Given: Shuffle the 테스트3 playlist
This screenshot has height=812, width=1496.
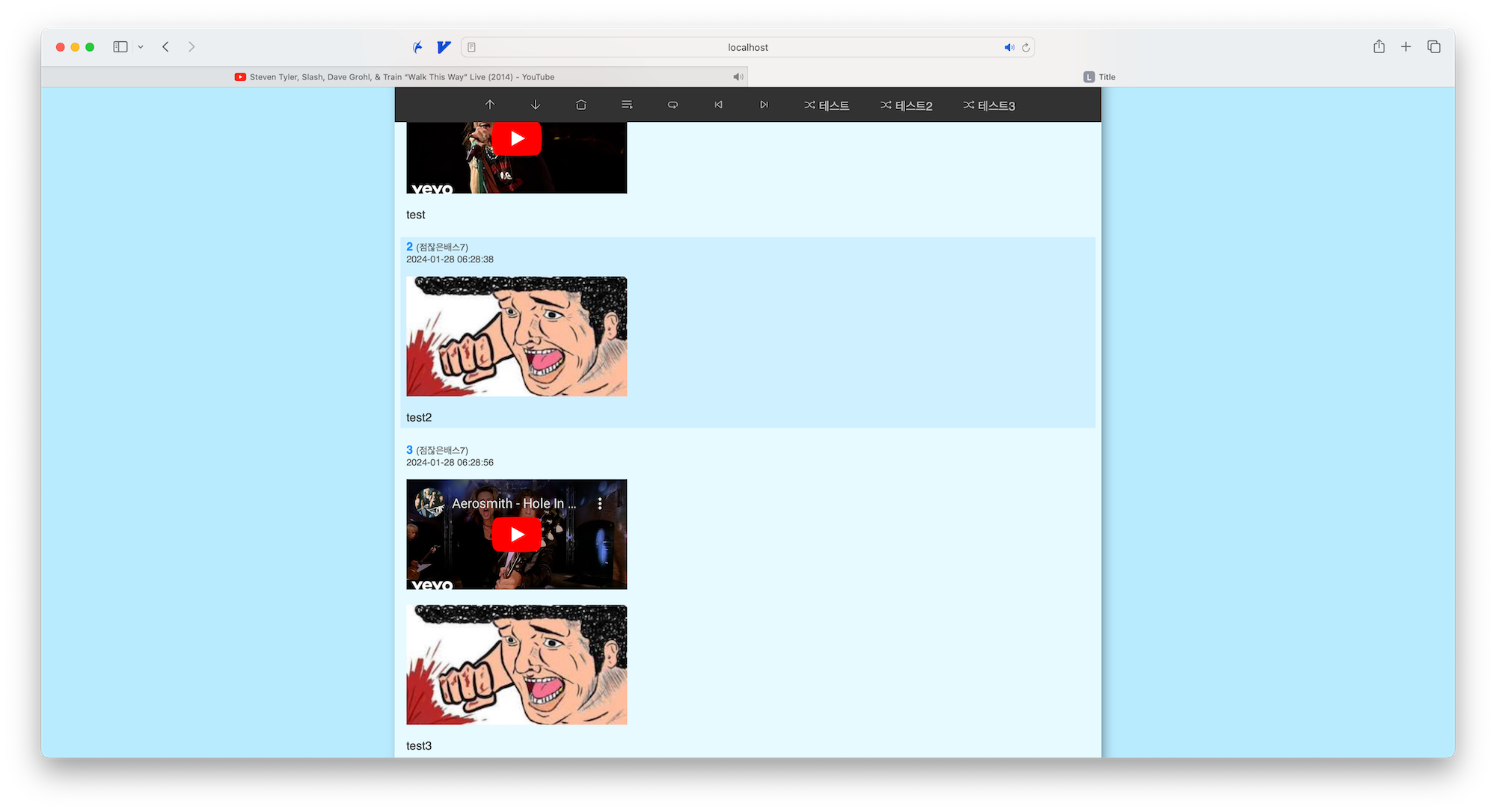Looking at the screenshot, I should pyautogui.click(x=989, y=105).
